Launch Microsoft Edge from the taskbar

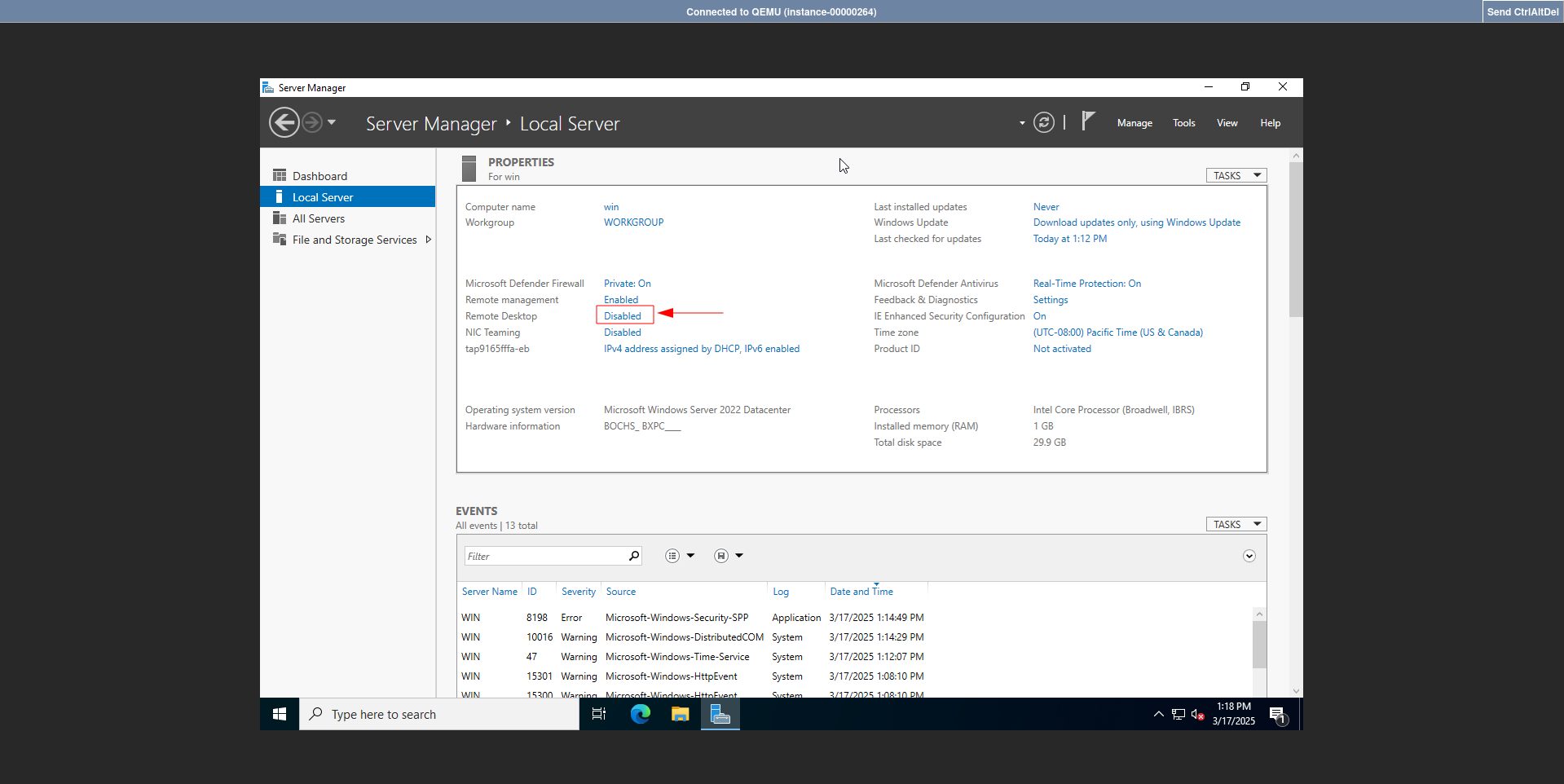[x=640, y=714]
